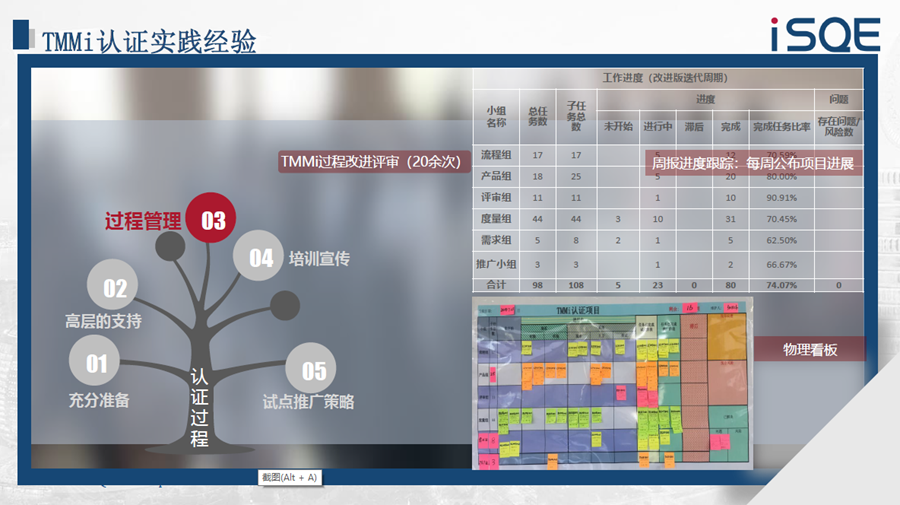Click the 截图(Alt + A) tooltip
The height and width of the screenshot is (505, 900).
(x=290, y=477)
